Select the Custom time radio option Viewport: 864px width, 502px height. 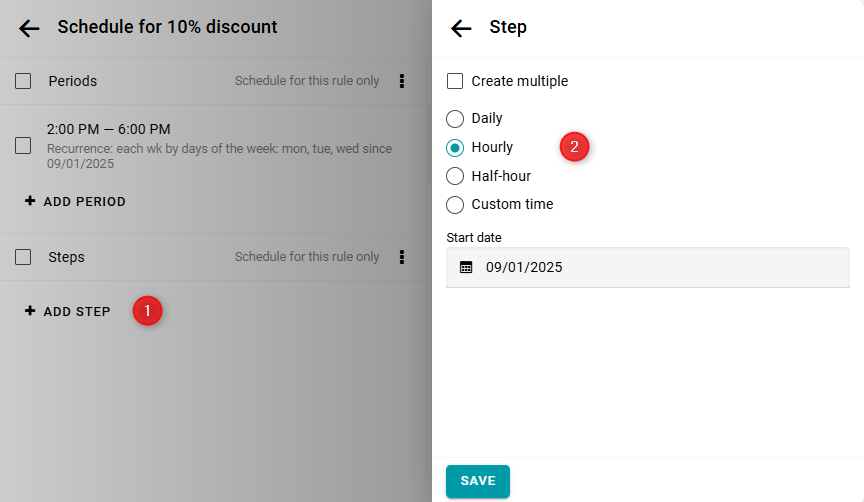(455, 204)
